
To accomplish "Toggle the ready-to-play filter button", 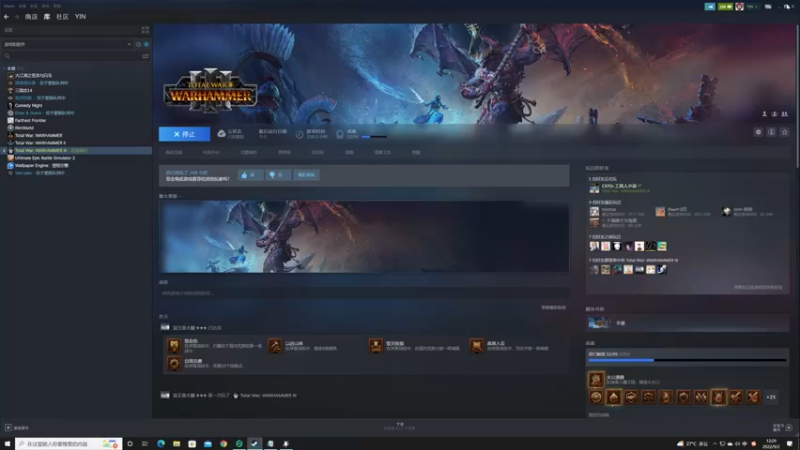I will (x=146, y=44).
